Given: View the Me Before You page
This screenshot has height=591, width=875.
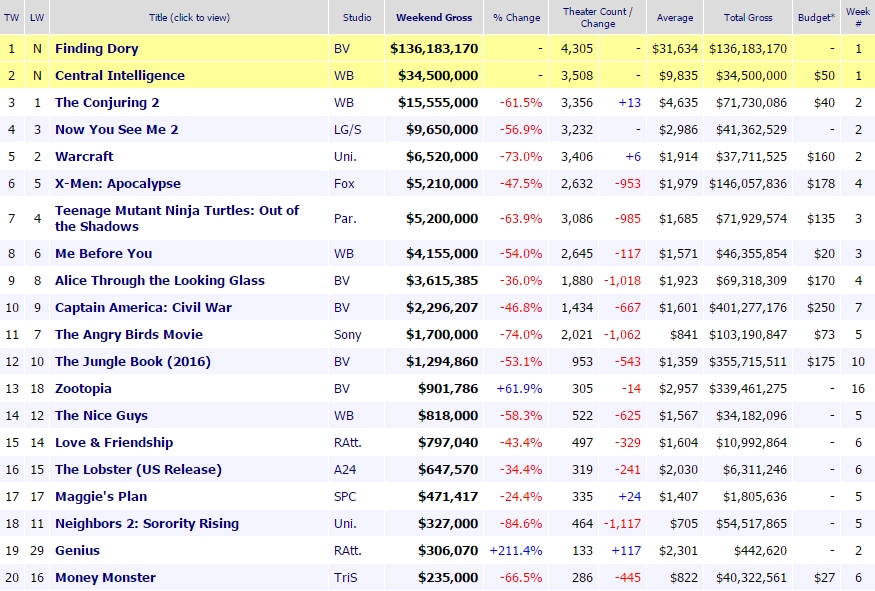Looking at the screenshot, I should (104, 253).
